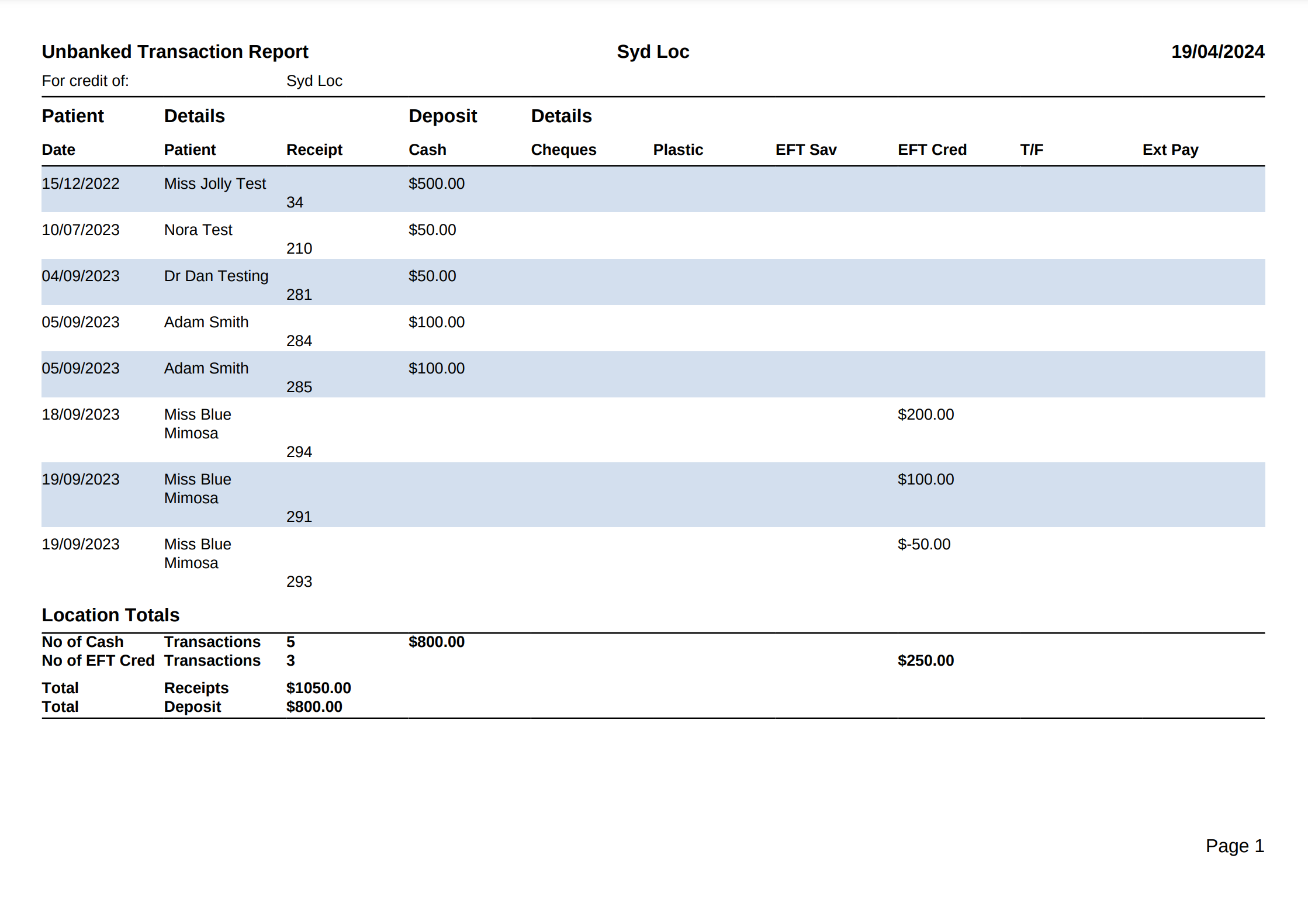Click receipt number 284

299,341
